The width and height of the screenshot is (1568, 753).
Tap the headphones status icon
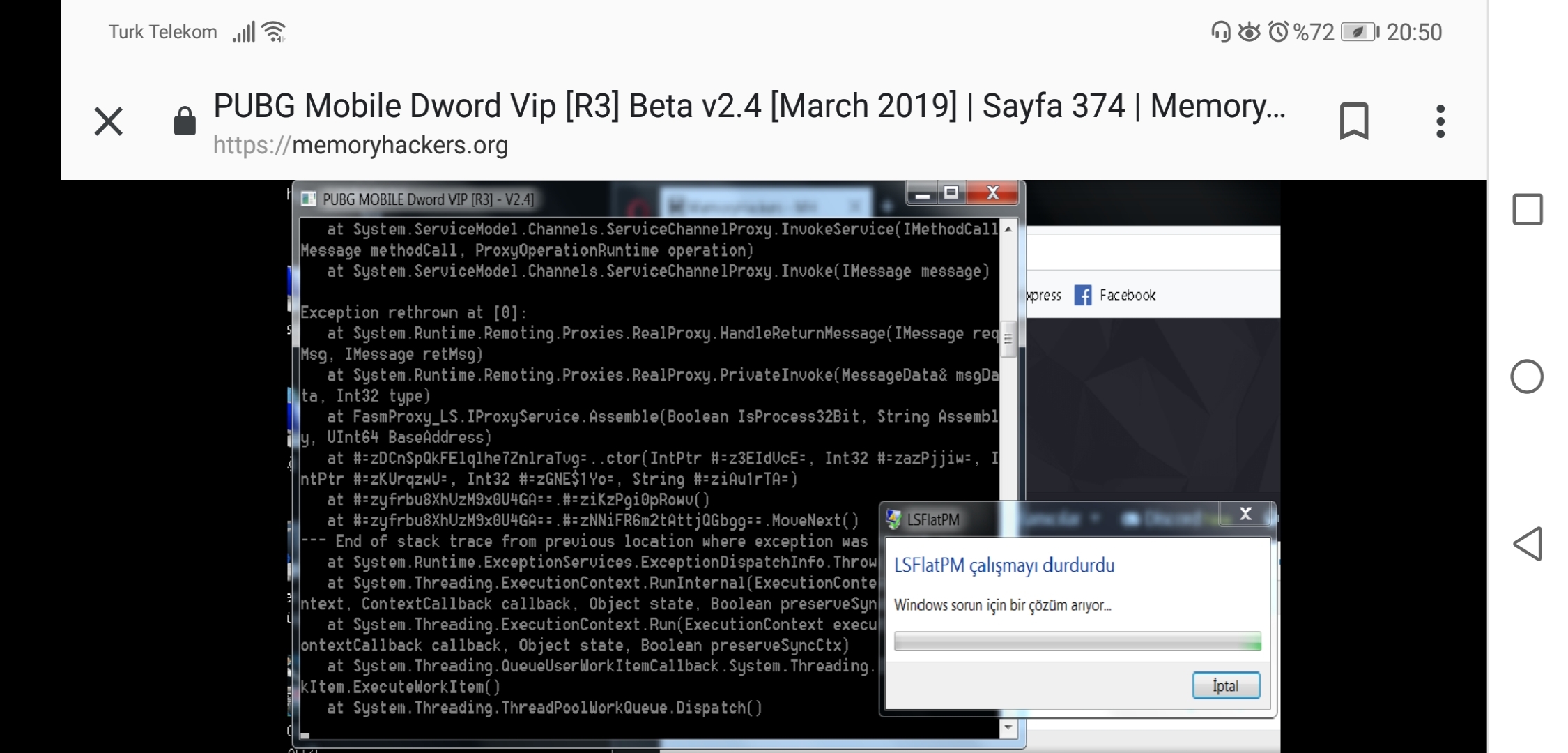pyautogui.click(x=1220, y=32)
